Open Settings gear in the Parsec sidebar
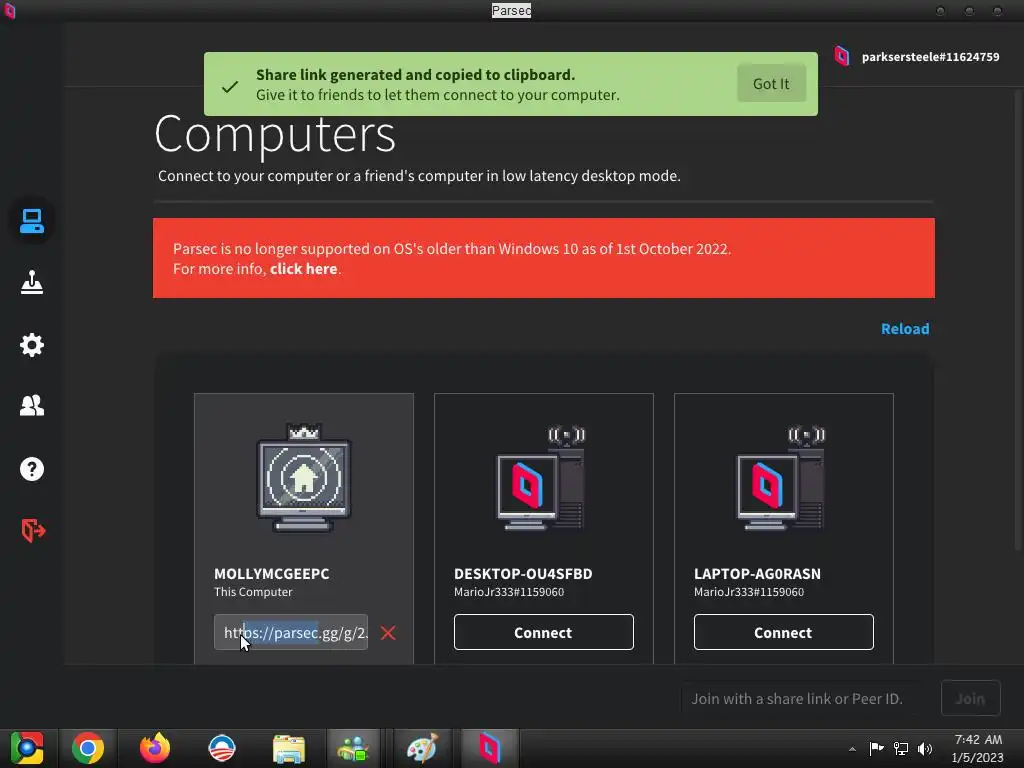This screenshot has width=1024, height=768. click(x=31, y=344)
